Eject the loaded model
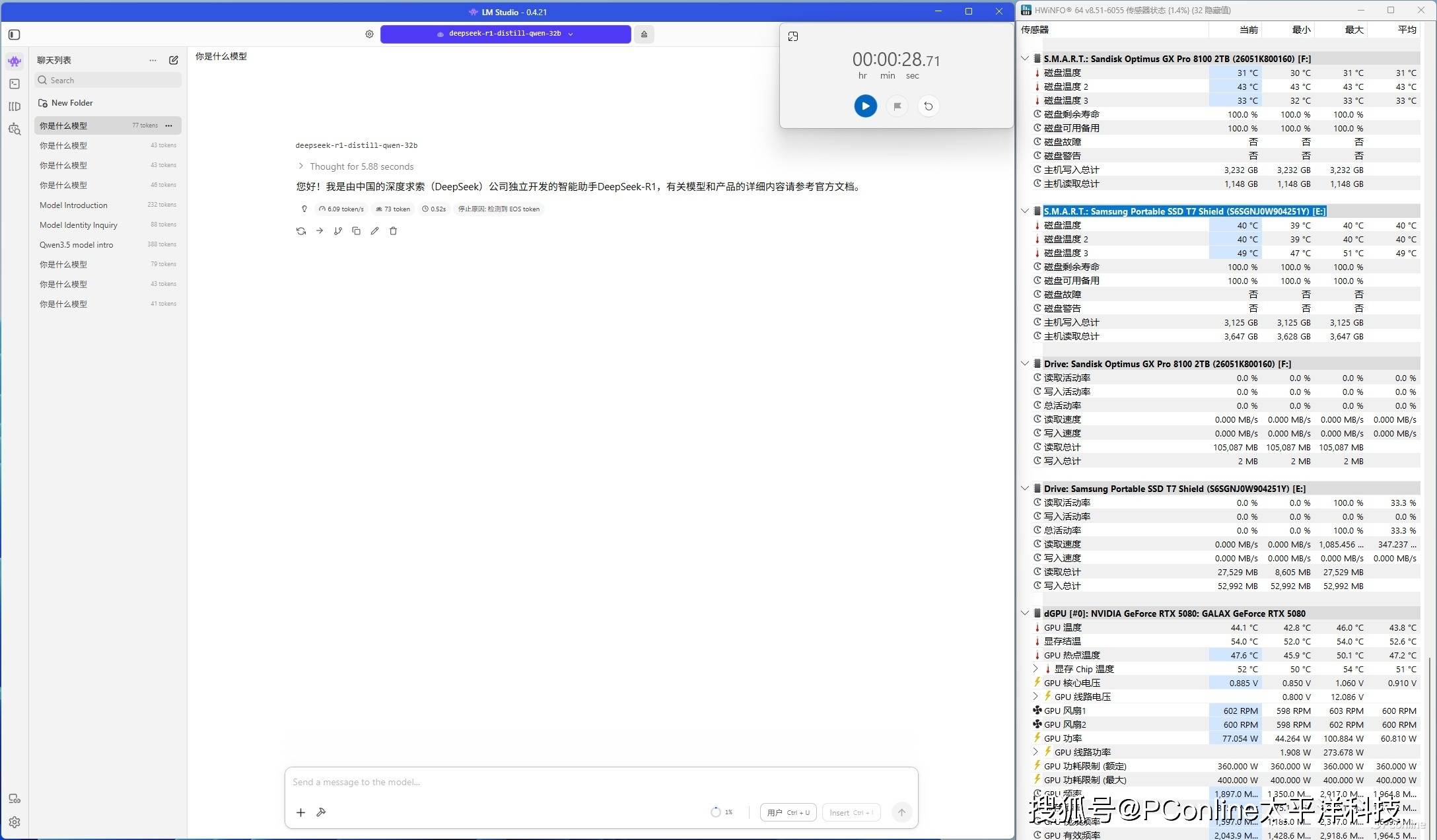The height and width of the screenshot is (840, 1437). [644, 34]
